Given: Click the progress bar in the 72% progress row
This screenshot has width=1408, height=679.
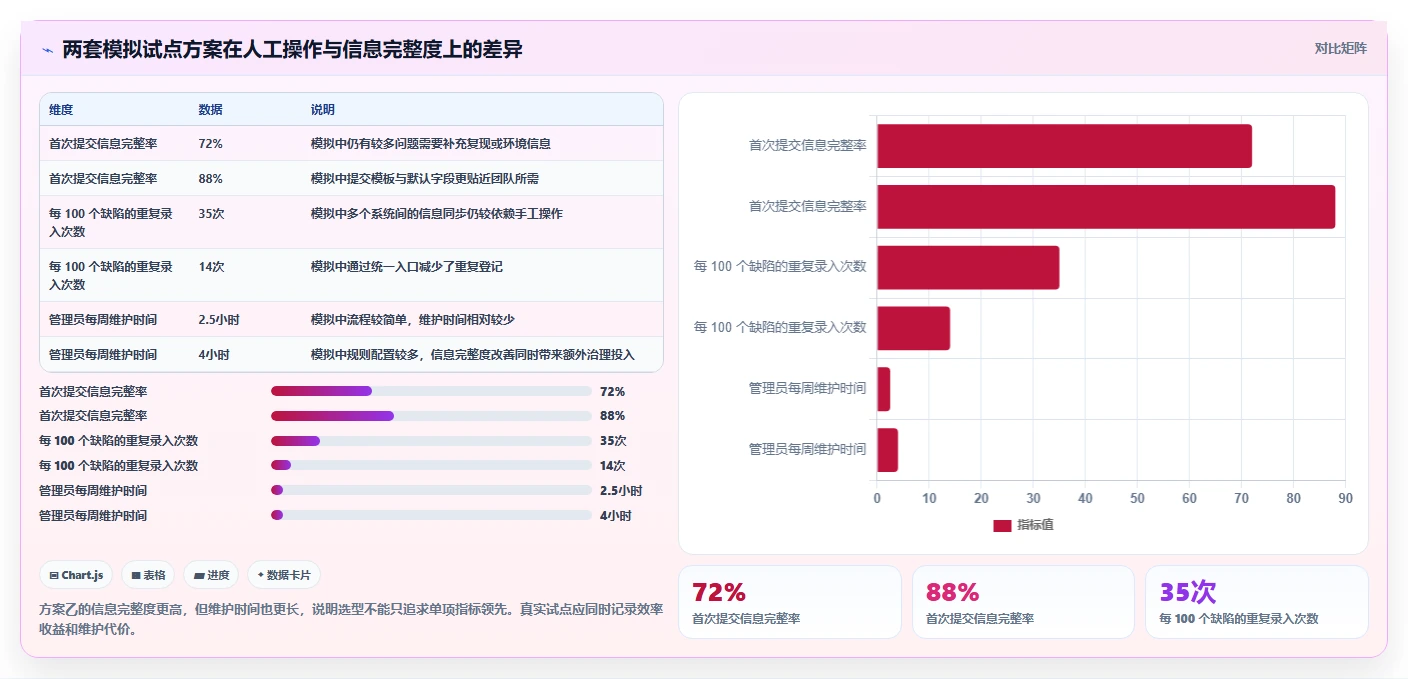Looking at the screenshot, I should [431, 391].
